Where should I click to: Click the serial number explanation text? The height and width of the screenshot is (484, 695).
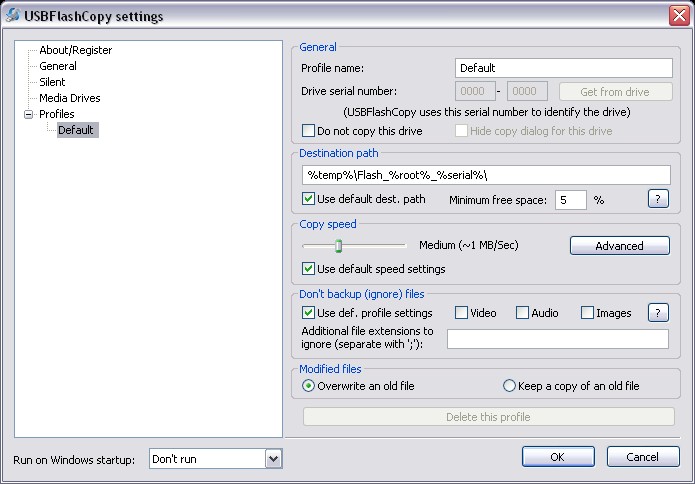click(487, 112)
